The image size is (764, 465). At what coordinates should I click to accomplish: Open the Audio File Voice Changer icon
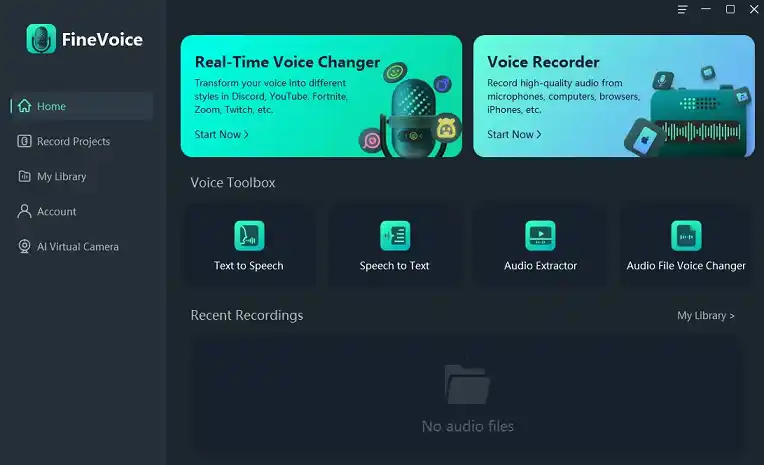[686, 235]
